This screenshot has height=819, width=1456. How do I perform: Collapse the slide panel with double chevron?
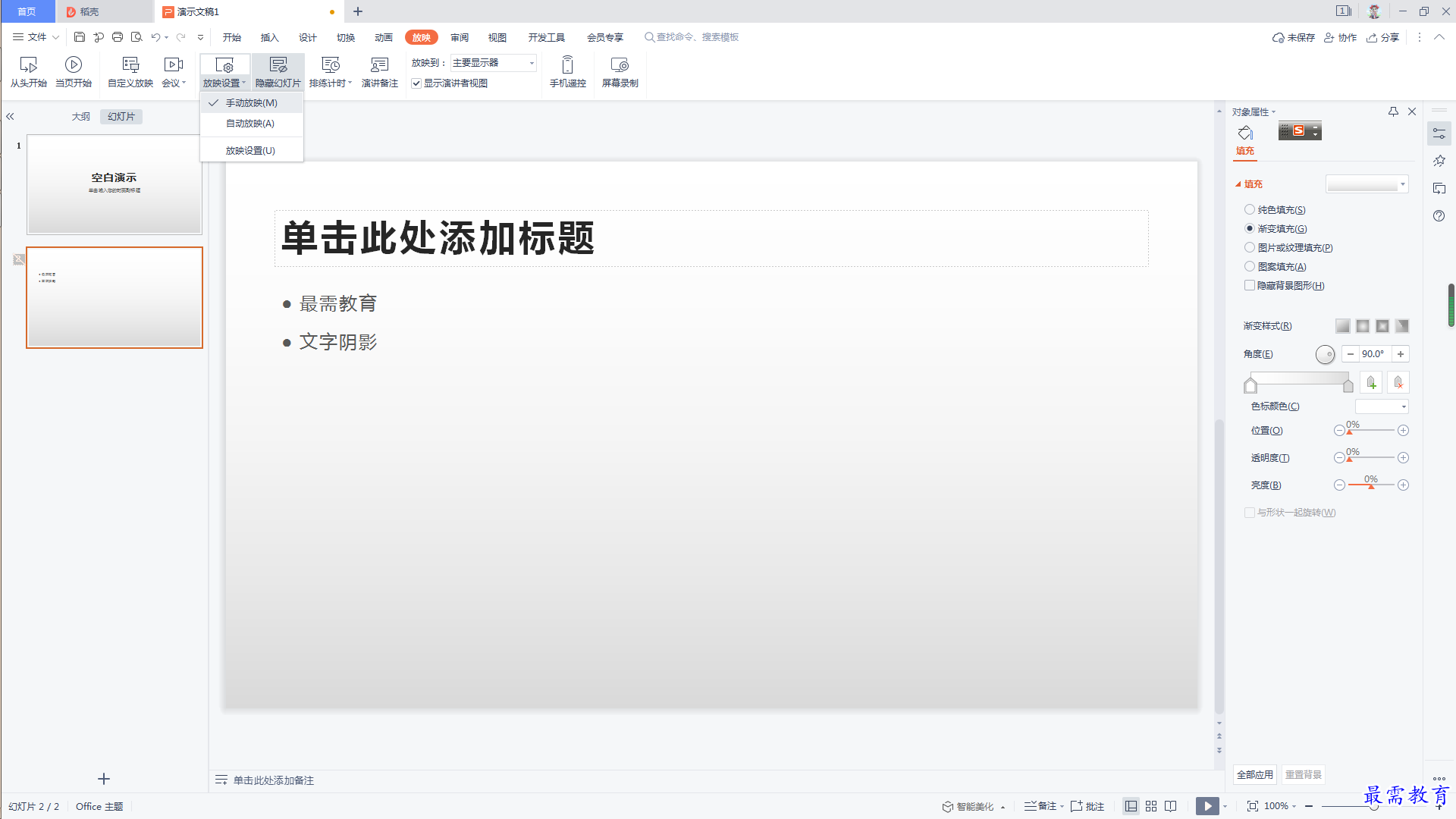(11, 117)
